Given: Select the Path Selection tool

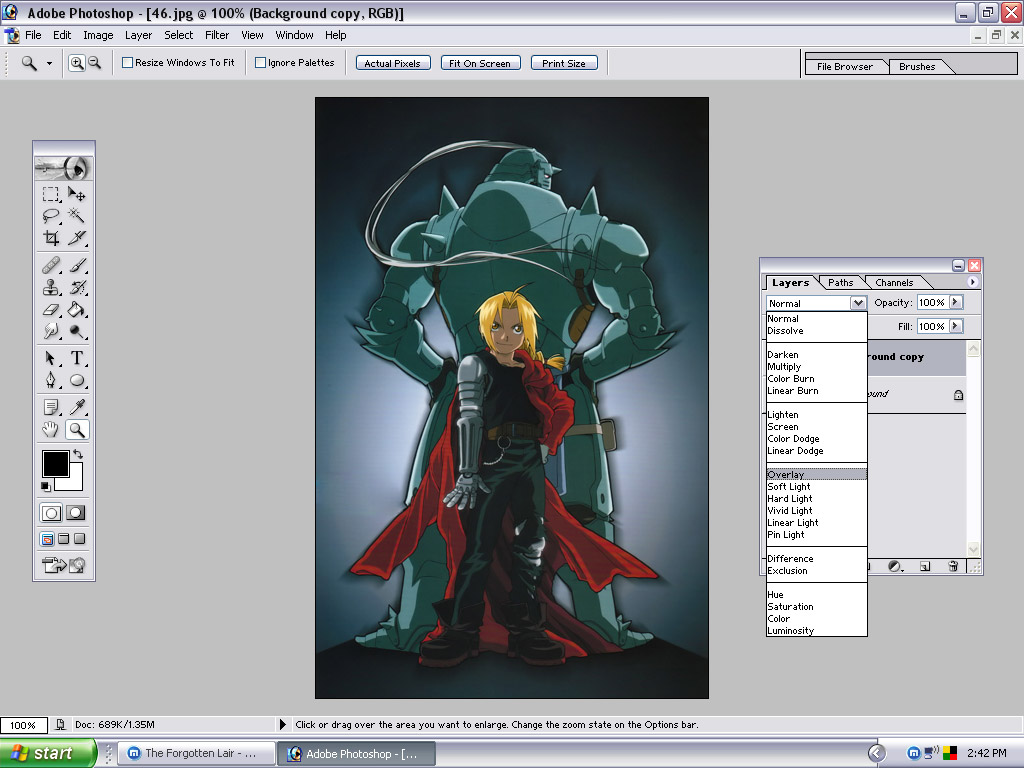Looking at the screenshot, I should pyautogui.click(x=51, y=358).
